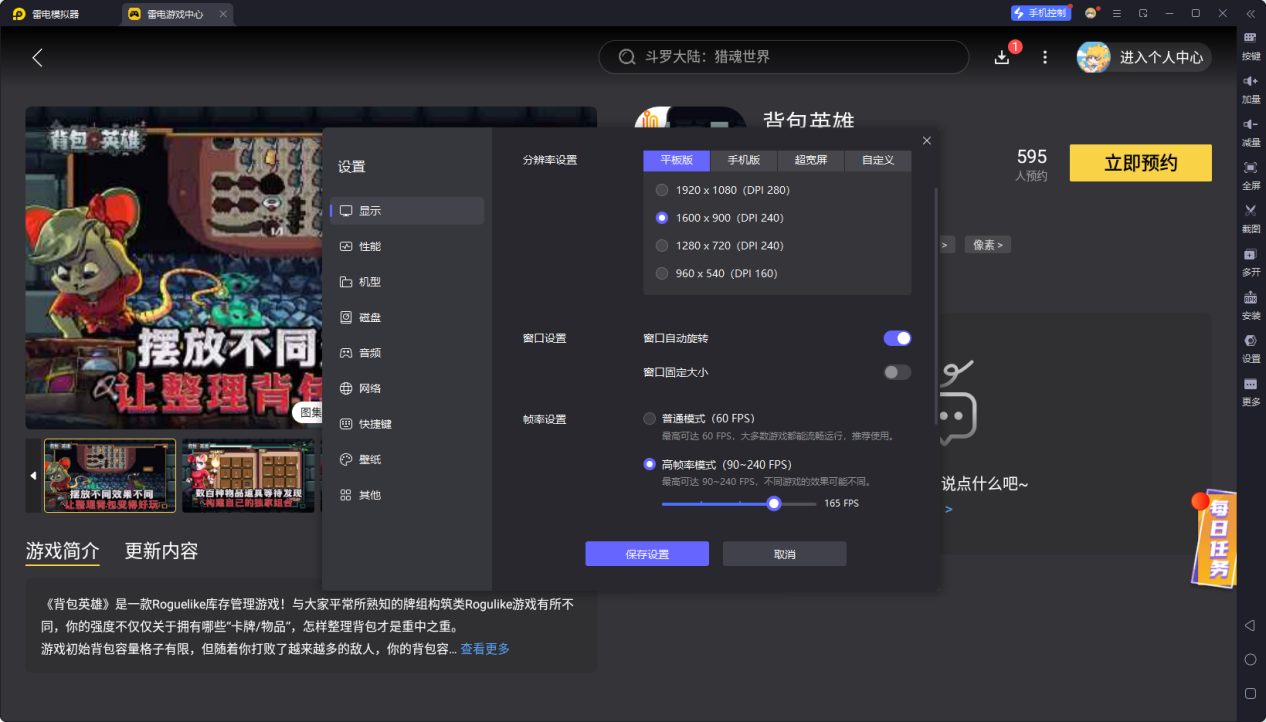Open the 性能 settings section
This screenshot has width=1266, height=722.
point(407,247)
